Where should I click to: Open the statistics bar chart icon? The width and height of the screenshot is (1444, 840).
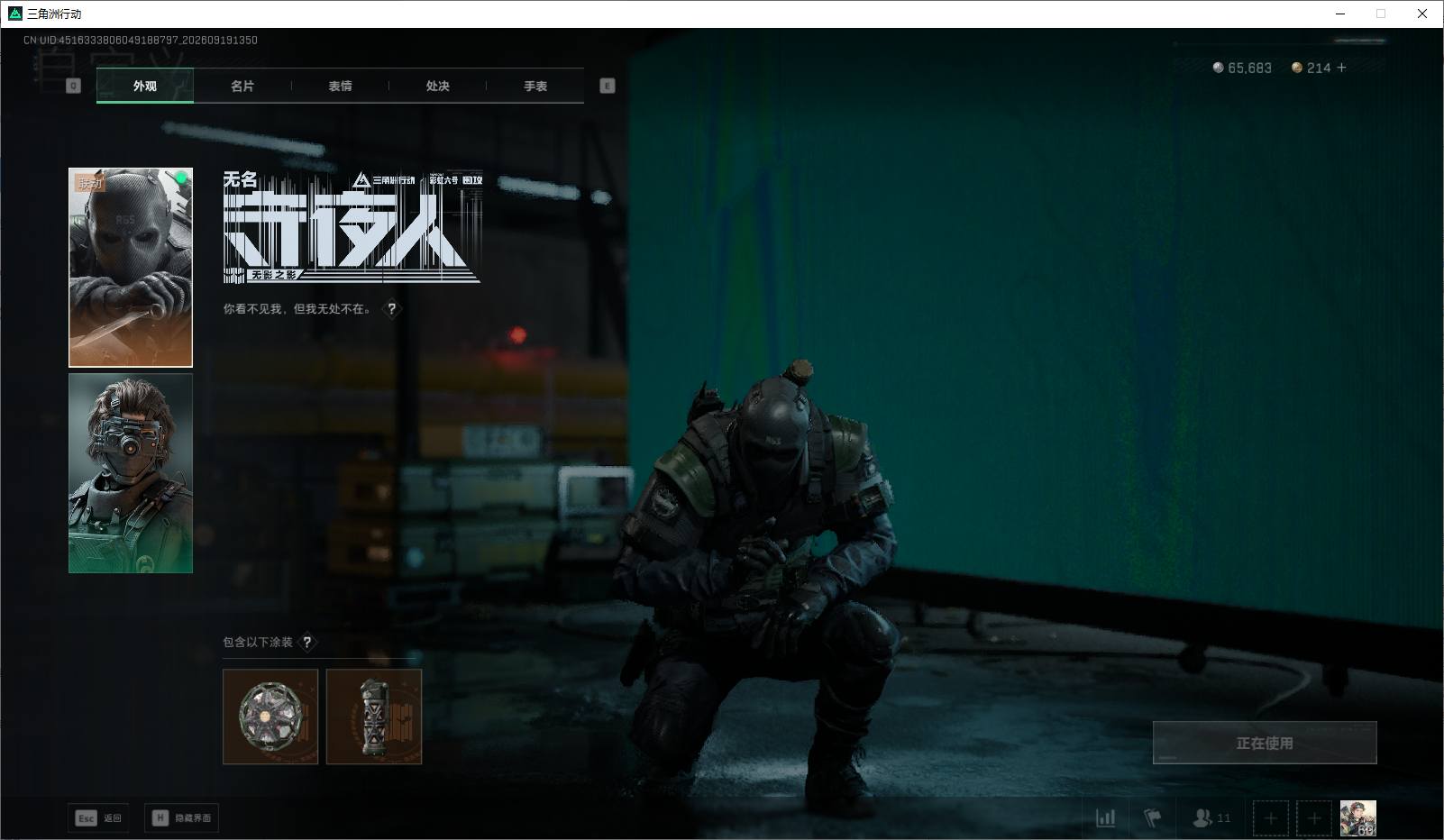tap(1105, 817)
